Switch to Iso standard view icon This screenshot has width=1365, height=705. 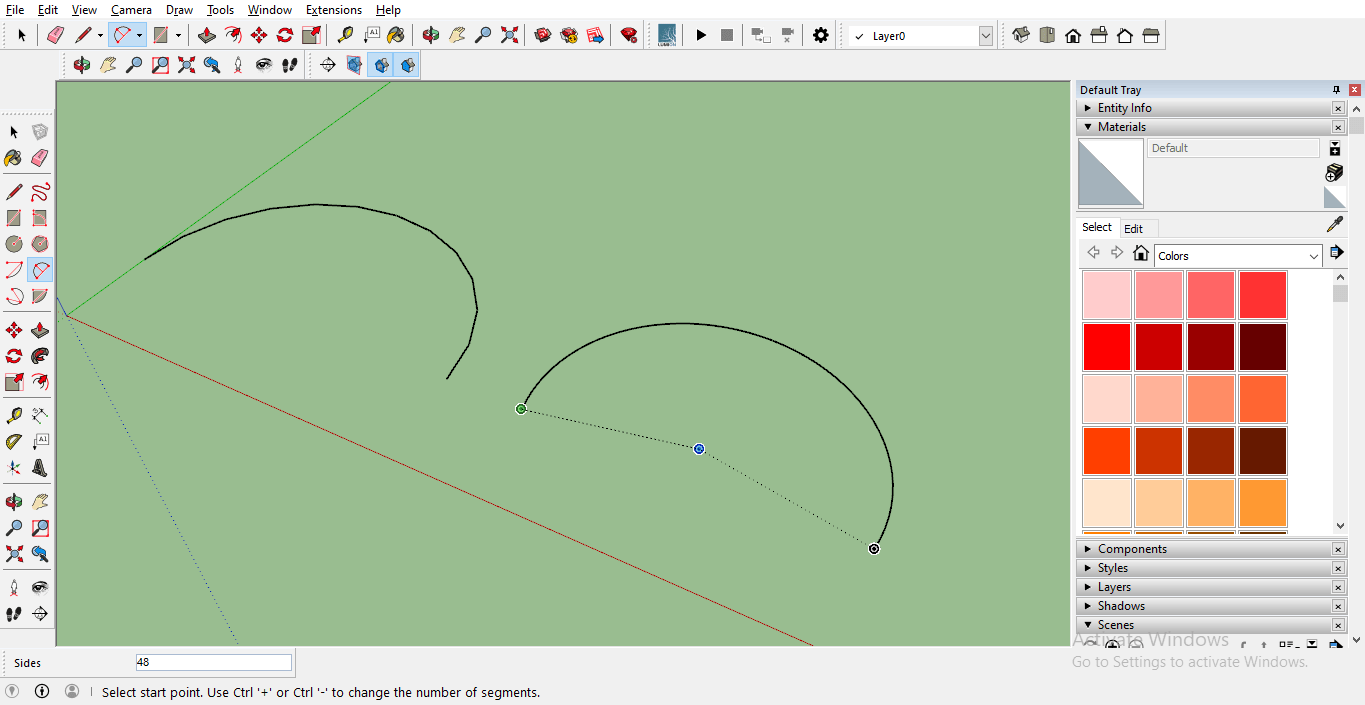(x=1021, y=35)
